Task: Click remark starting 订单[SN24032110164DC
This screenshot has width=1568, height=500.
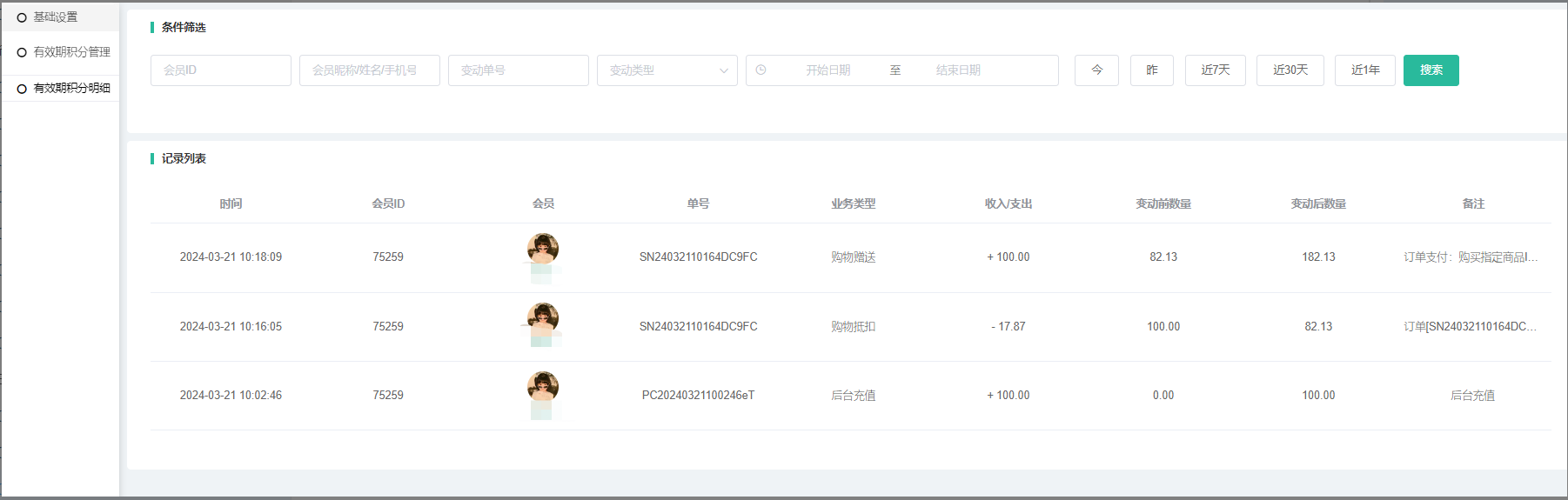Action: 1471,327
